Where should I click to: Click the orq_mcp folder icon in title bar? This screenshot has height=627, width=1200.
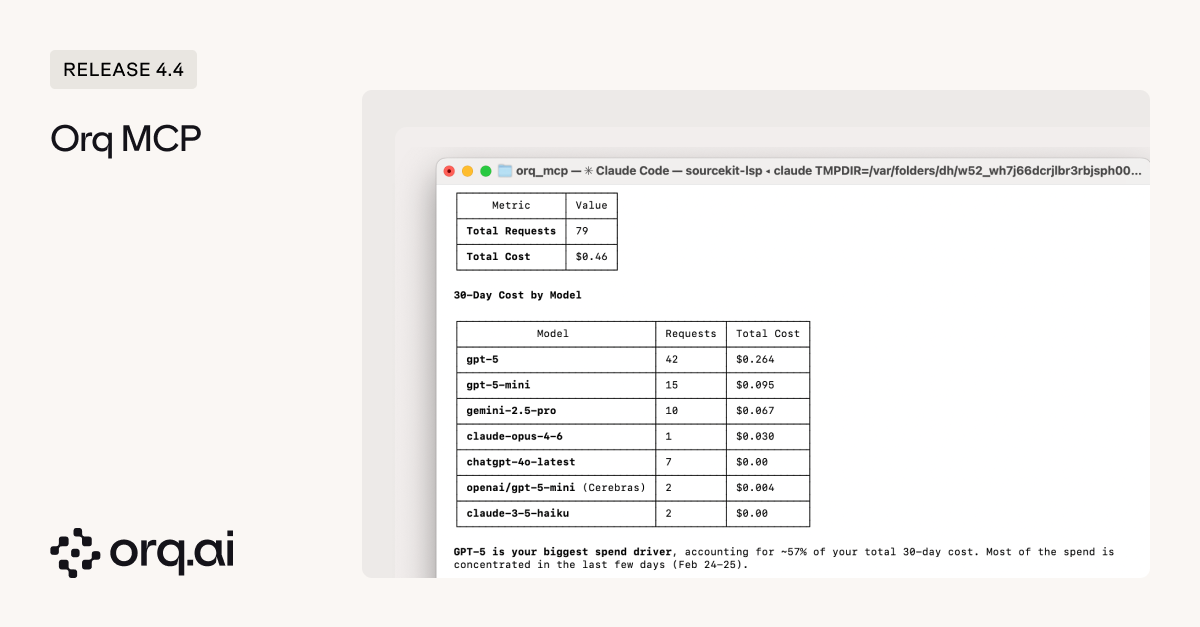505,171
